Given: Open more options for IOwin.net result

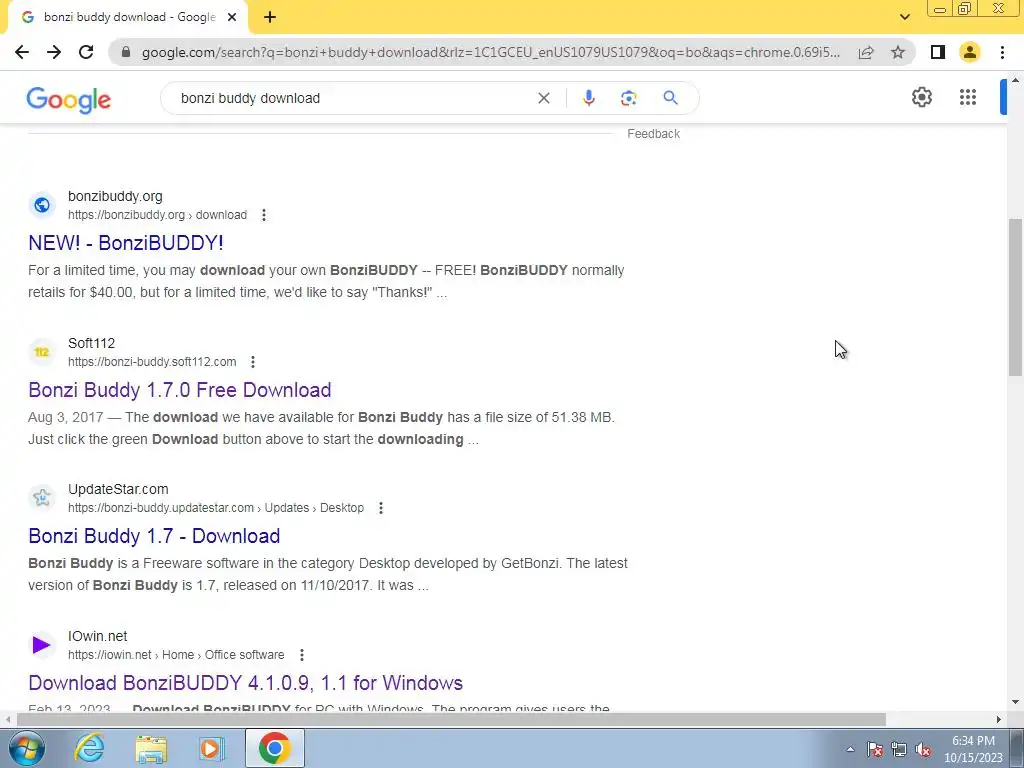Looking at the screenshot, I should (302, 654).
